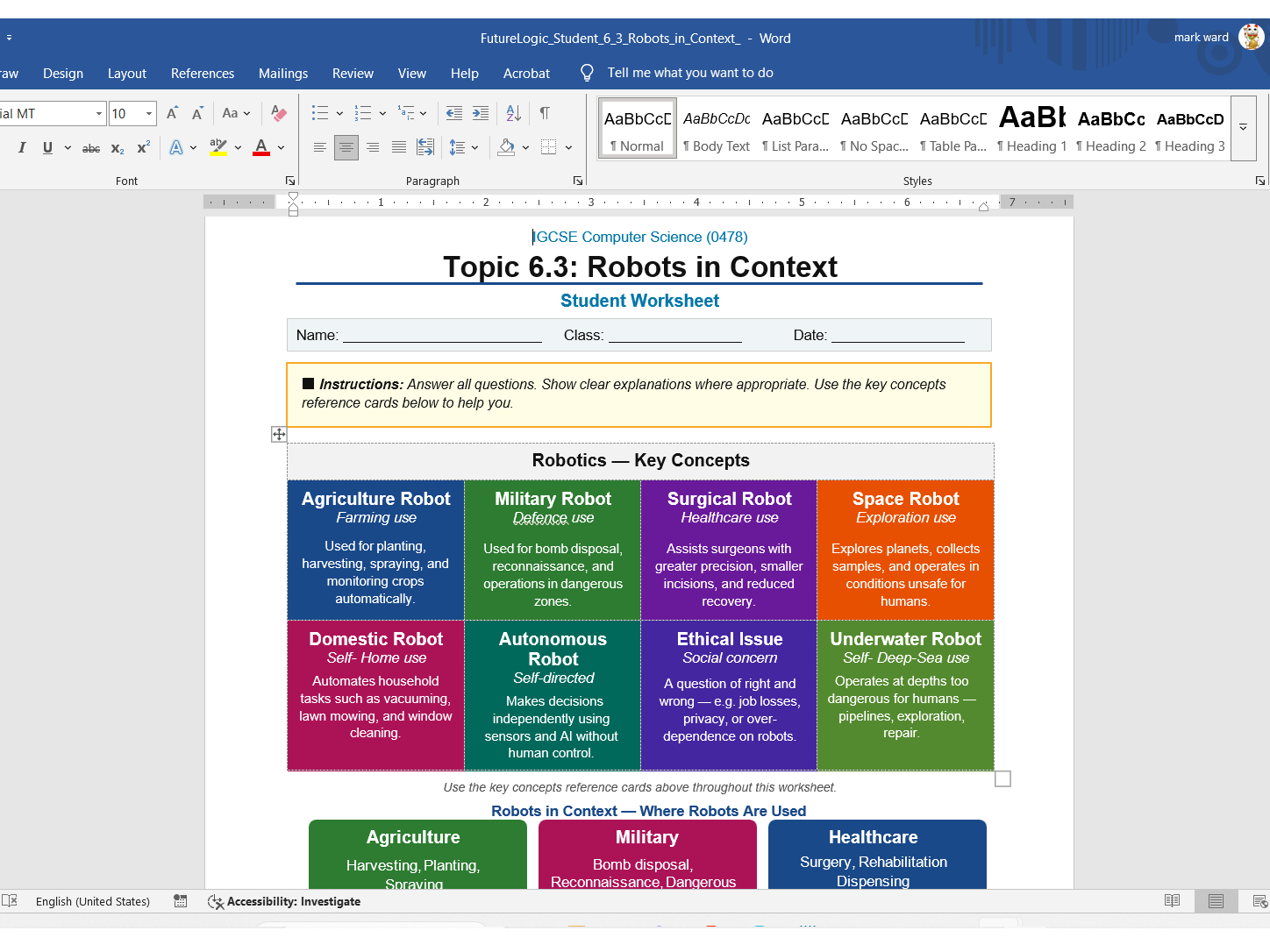Open the Layout tab
The height and width of the screenshot is (952, 1270).
pyautogui.click(x=127, y=74)
